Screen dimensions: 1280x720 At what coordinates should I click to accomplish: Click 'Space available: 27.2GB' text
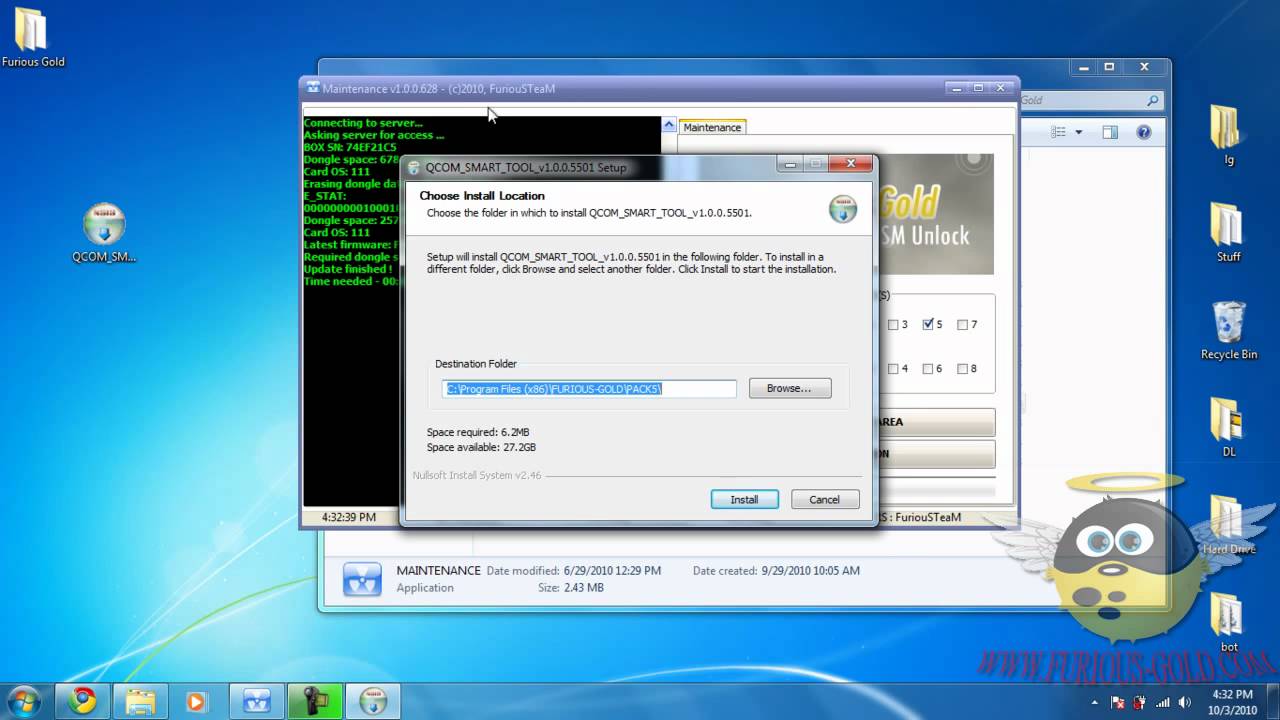[x=481, y=447]
